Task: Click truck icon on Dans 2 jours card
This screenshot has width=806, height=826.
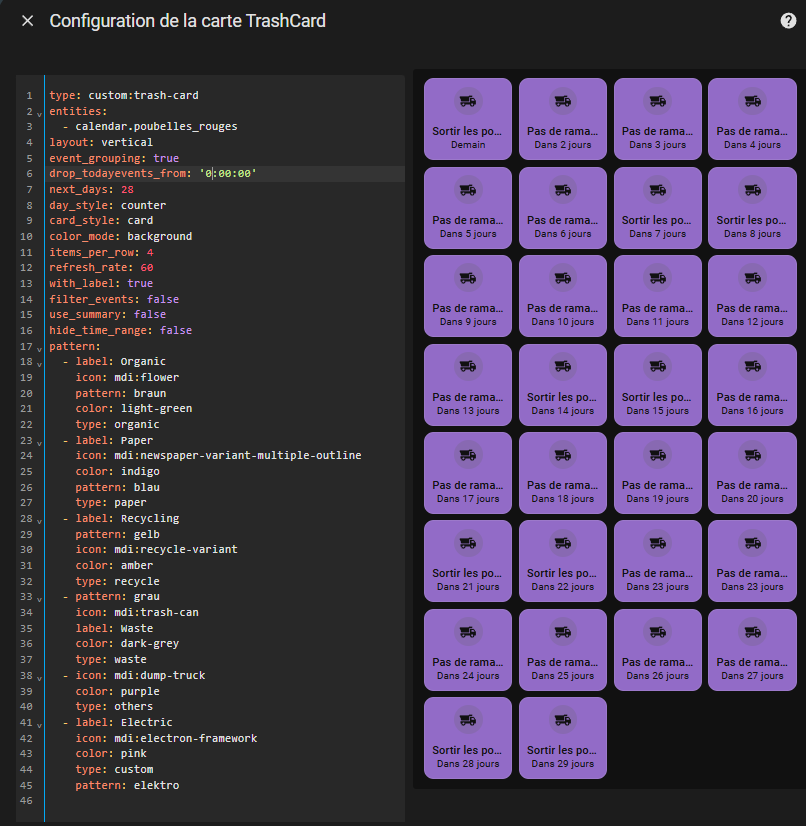Action: 563,101
